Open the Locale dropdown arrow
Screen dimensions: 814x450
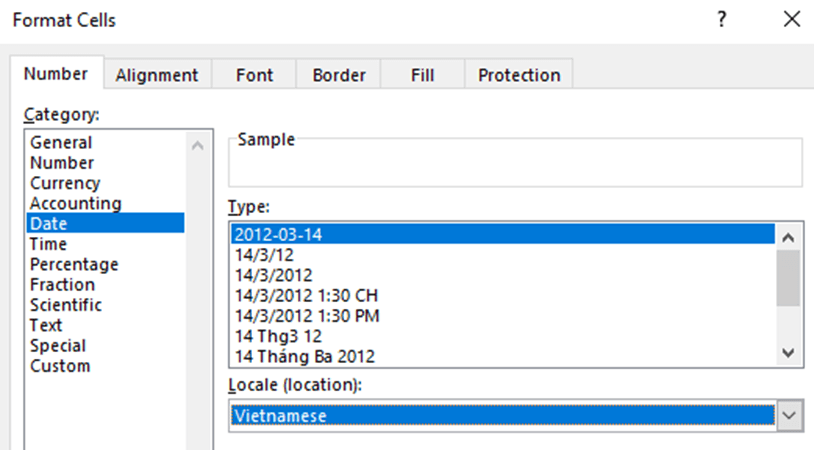click(790, 415)
